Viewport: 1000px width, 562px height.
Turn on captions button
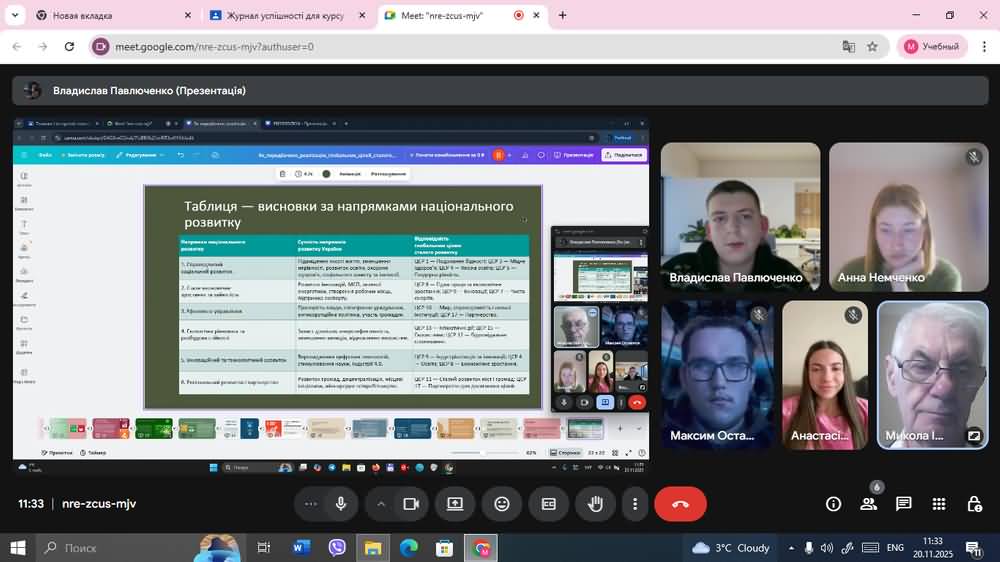pos(549,504)
